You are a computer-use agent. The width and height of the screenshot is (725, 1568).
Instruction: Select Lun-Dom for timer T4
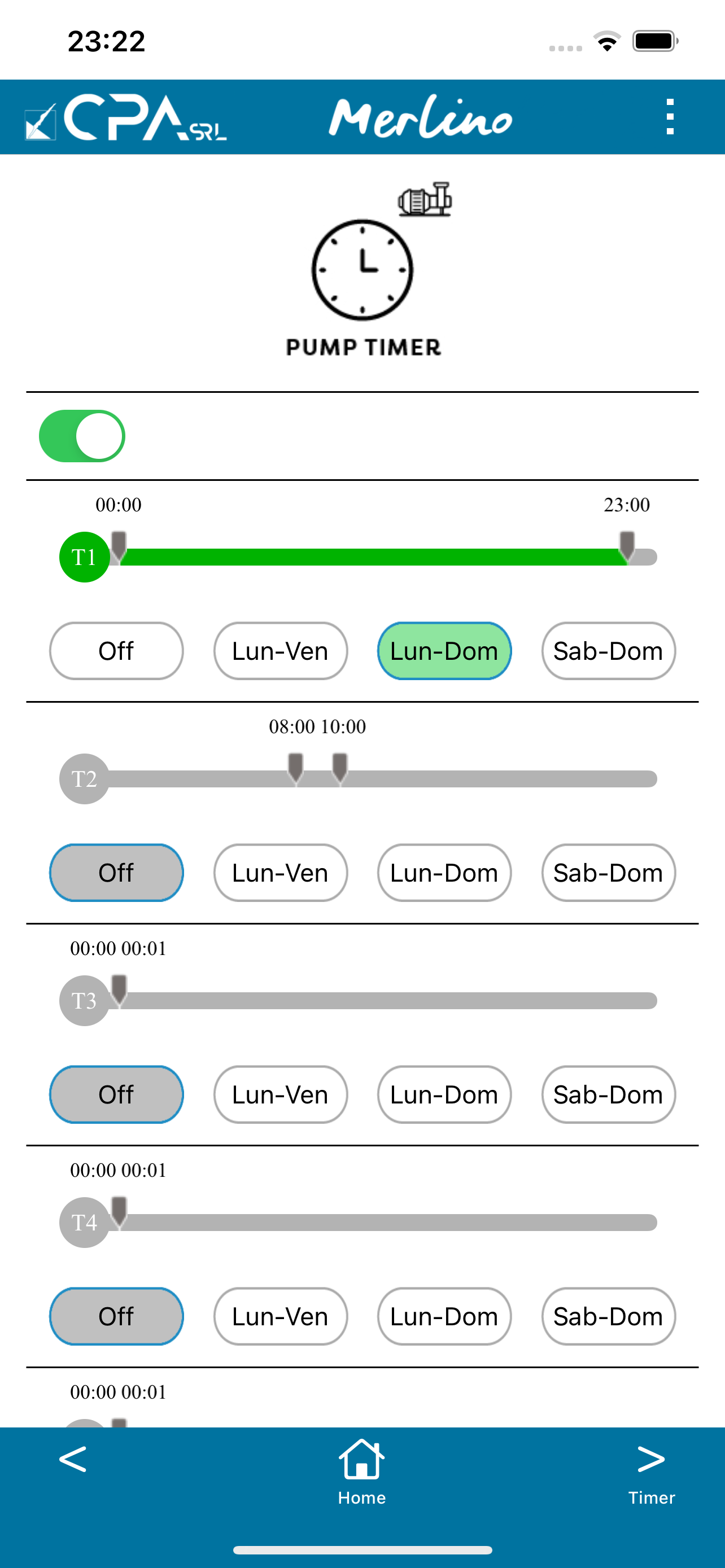(x=444, y=1316)
